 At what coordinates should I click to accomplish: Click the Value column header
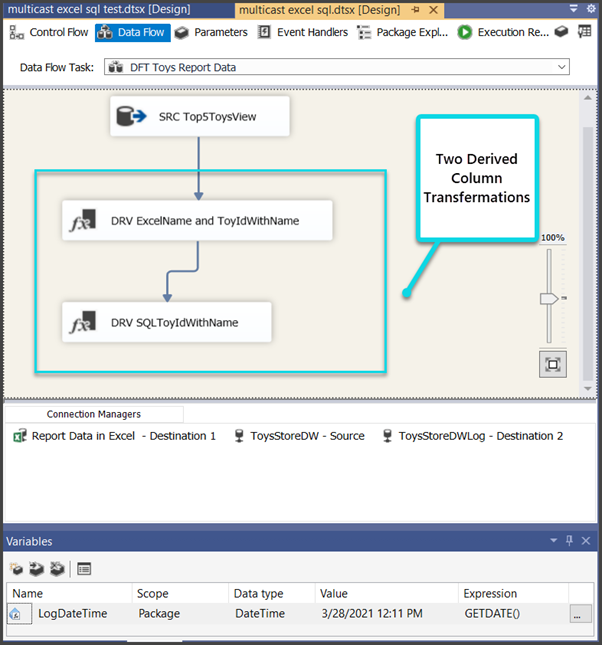387,593
